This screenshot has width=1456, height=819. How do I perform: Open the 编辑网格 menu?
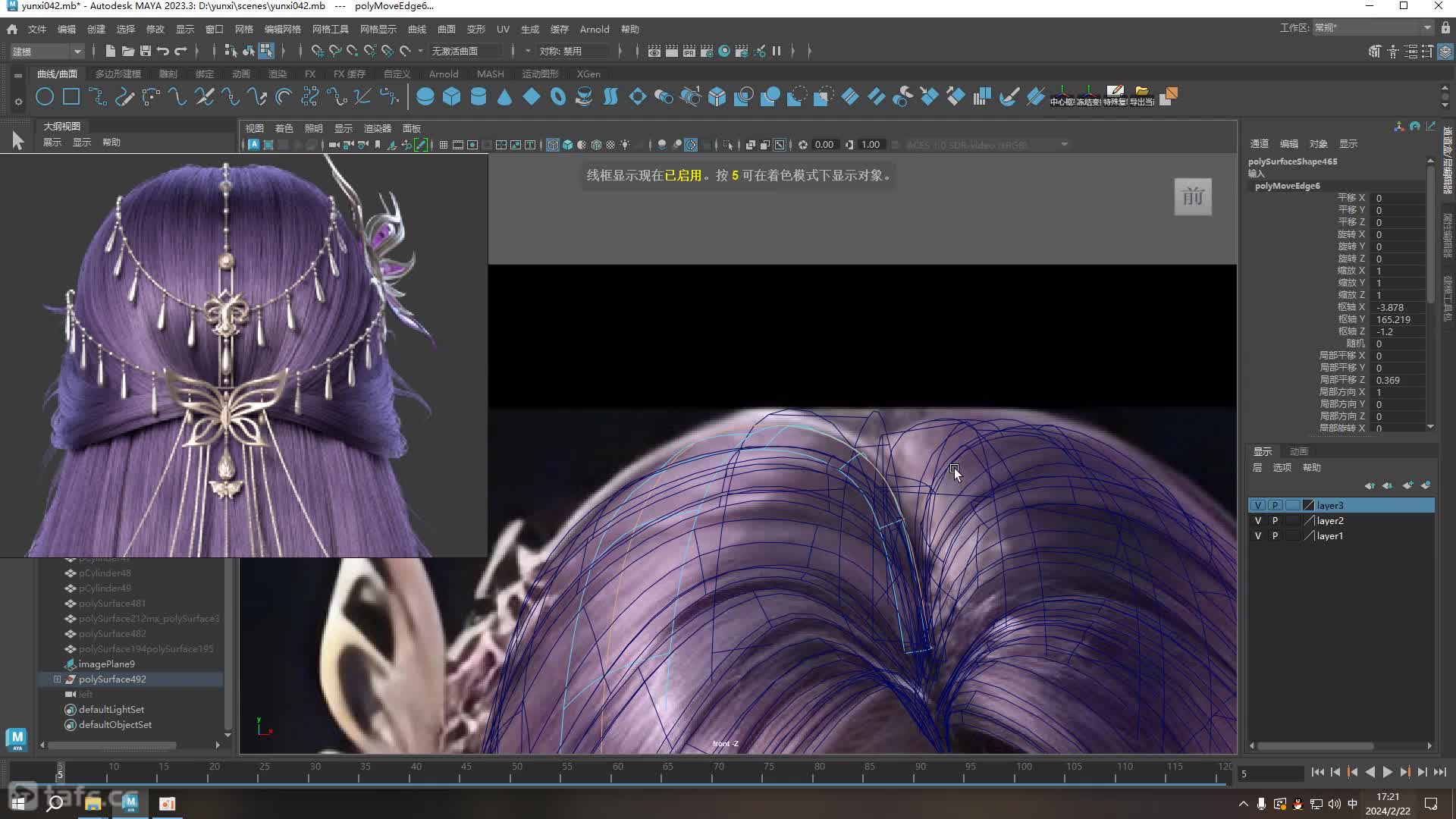point(282,29)
